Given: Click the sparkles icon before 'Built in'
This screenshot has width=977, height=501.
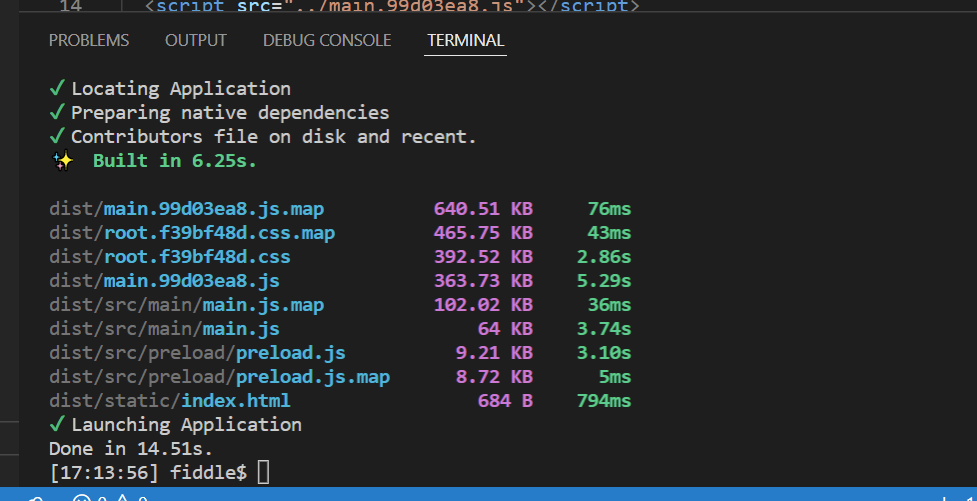Looking at the screenshot, I should pyautogui.click(x=62, y=161).
